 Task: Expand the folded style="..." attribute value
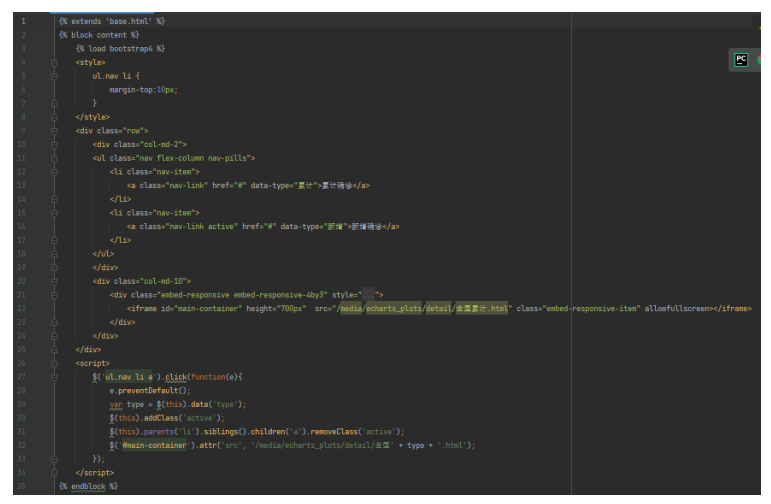coord(368,295)
